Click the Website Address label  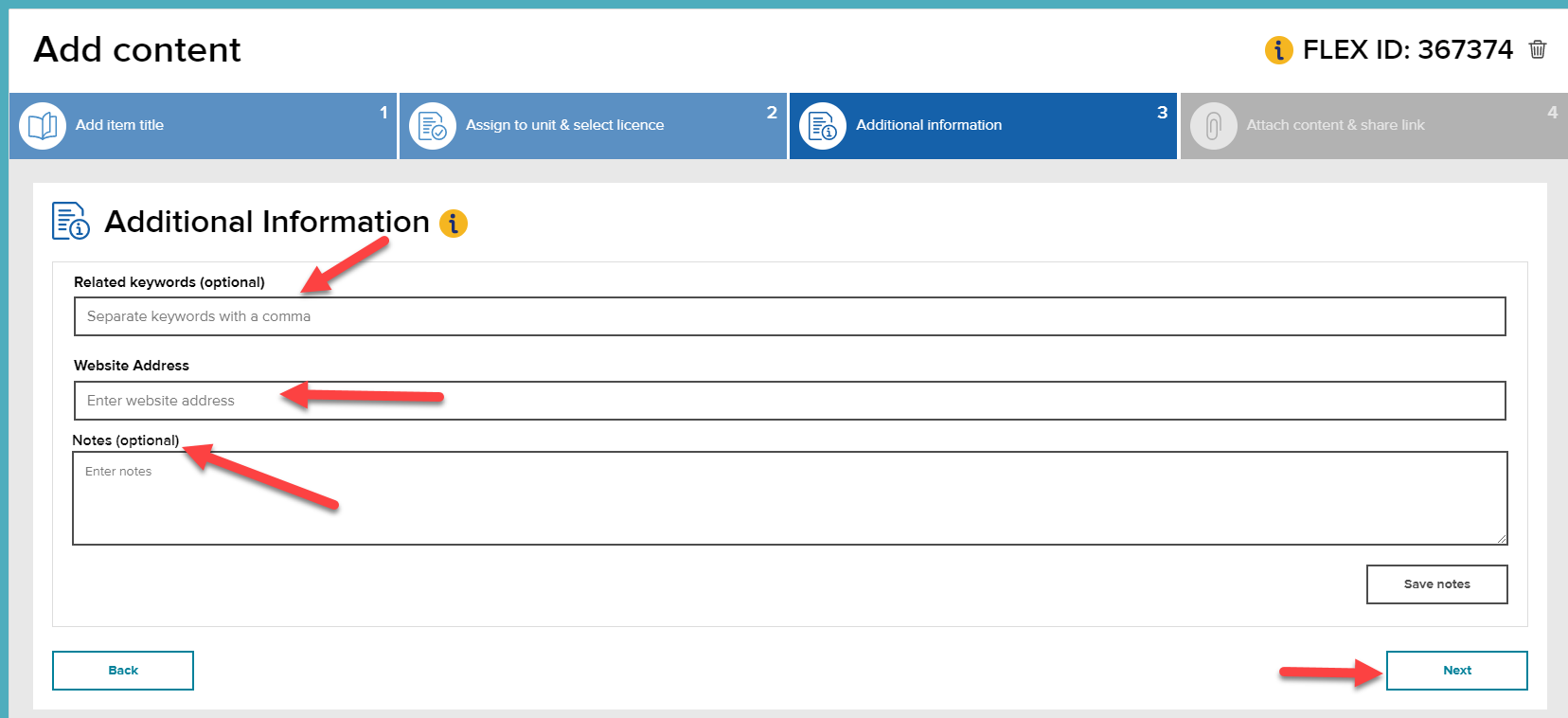point(132,366)
